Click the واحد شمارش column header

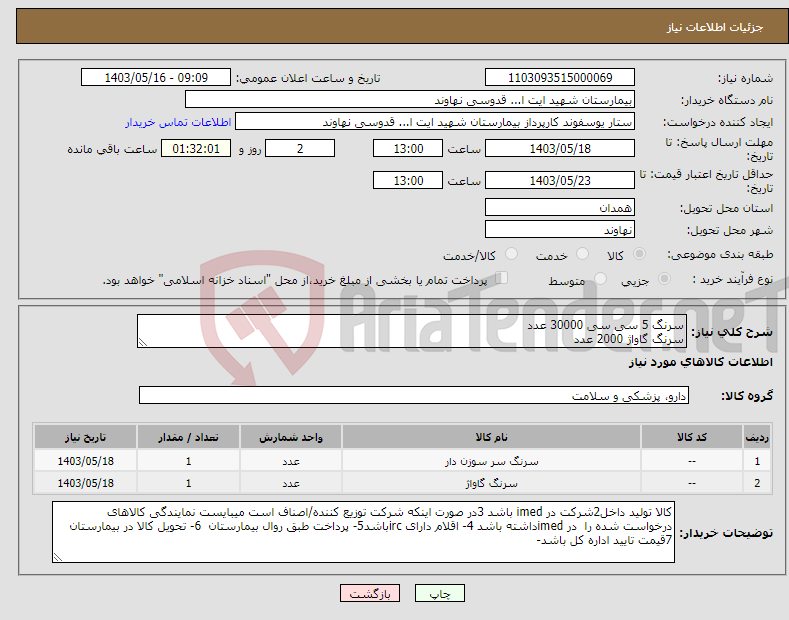[x=291, y=437]
